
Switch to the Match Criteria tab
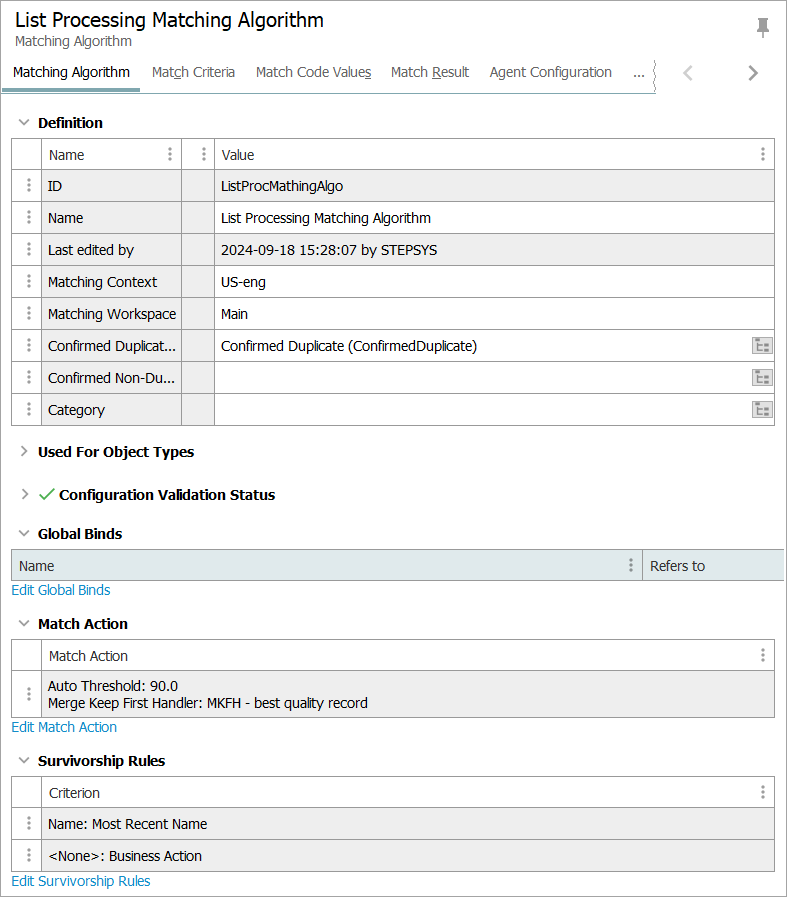pos(193,72)
